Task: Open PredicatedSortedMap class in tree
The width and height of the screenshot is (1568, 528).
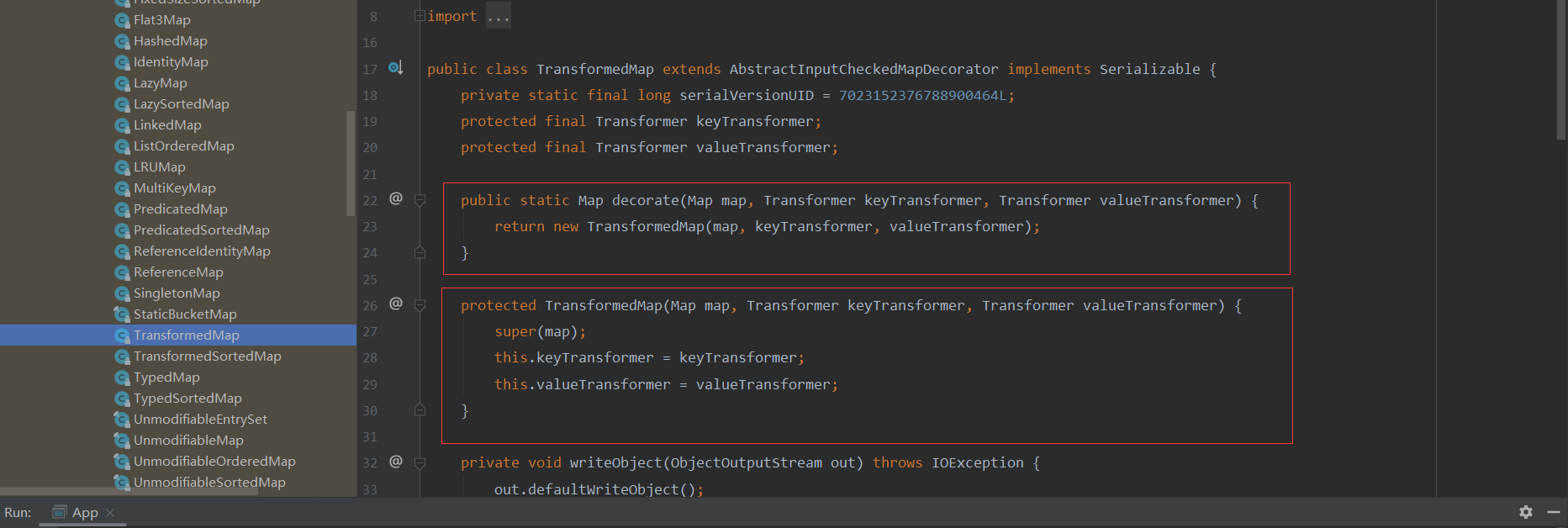Action: coord(202,230)
